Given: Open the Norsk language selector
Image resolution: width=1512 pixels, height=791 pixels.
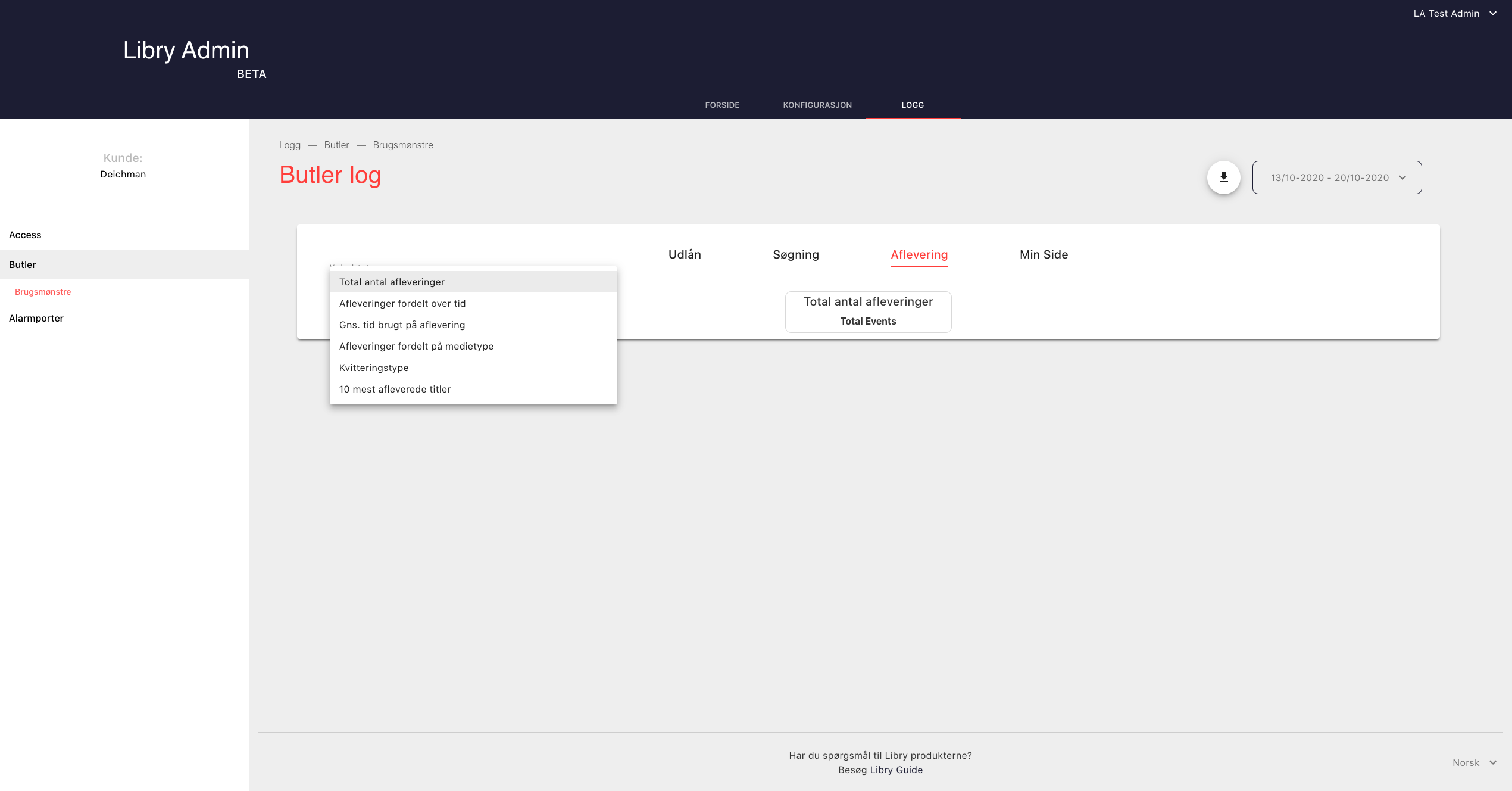Looking at the screenshot, I should click(x=1474, y=762).
